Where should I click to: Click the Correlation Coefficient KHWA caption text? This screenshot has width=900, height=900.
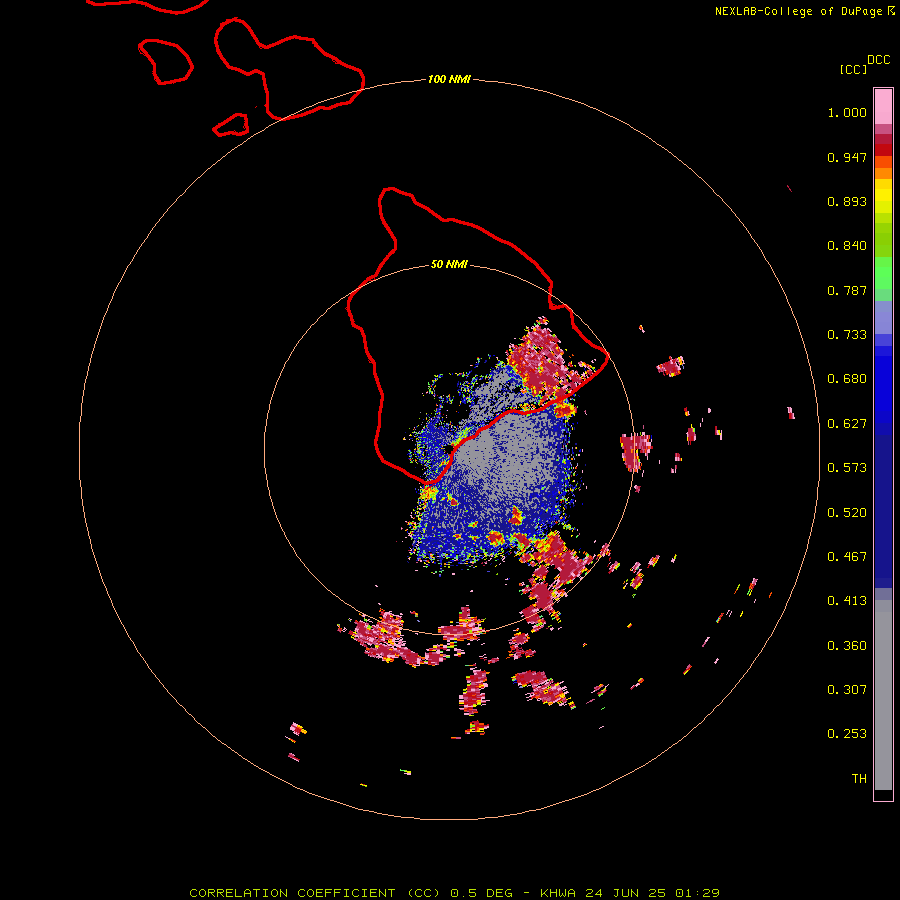click(454, 893)
